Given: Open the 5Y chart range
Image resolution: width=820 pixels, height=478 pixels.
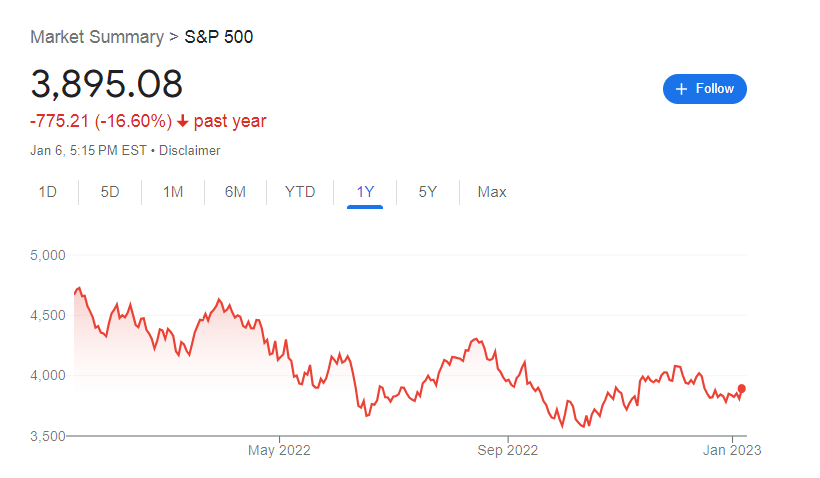Looking at the screenshot, I should (428, 192).
